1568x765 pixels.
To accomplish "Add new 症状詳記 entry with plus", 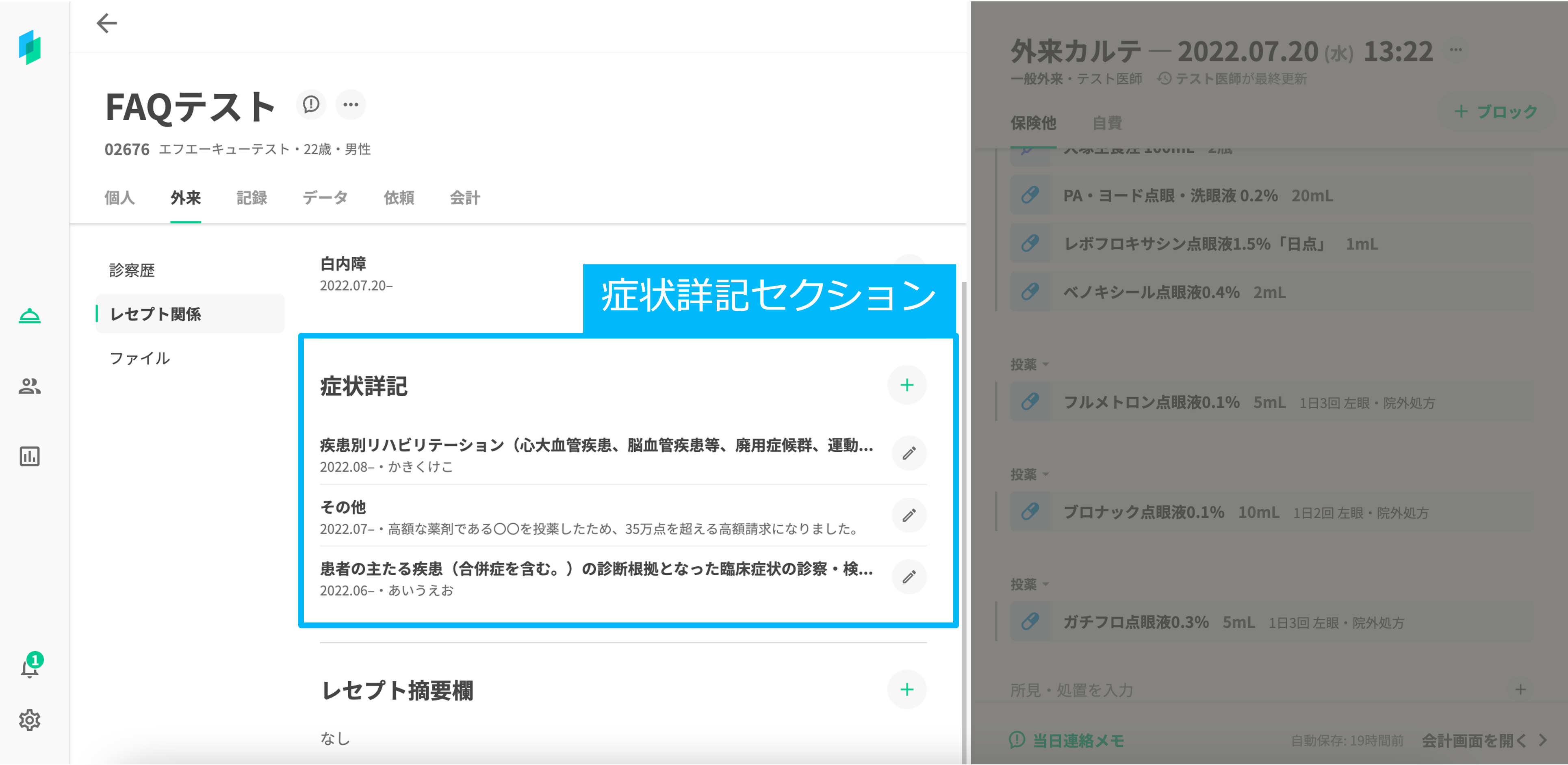I will pos(907,385).
